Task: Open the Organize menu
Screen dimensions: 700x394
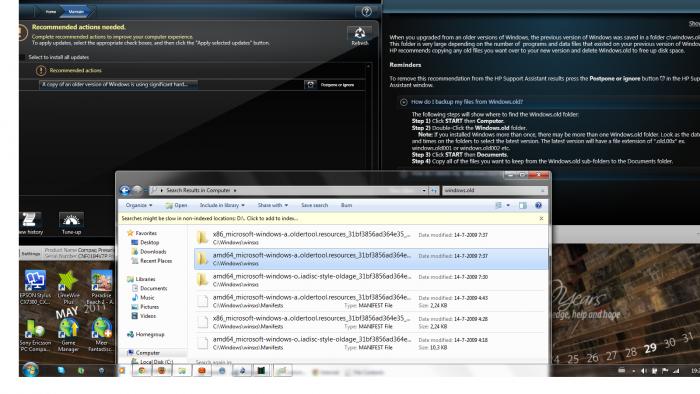Action: [139, 205]
